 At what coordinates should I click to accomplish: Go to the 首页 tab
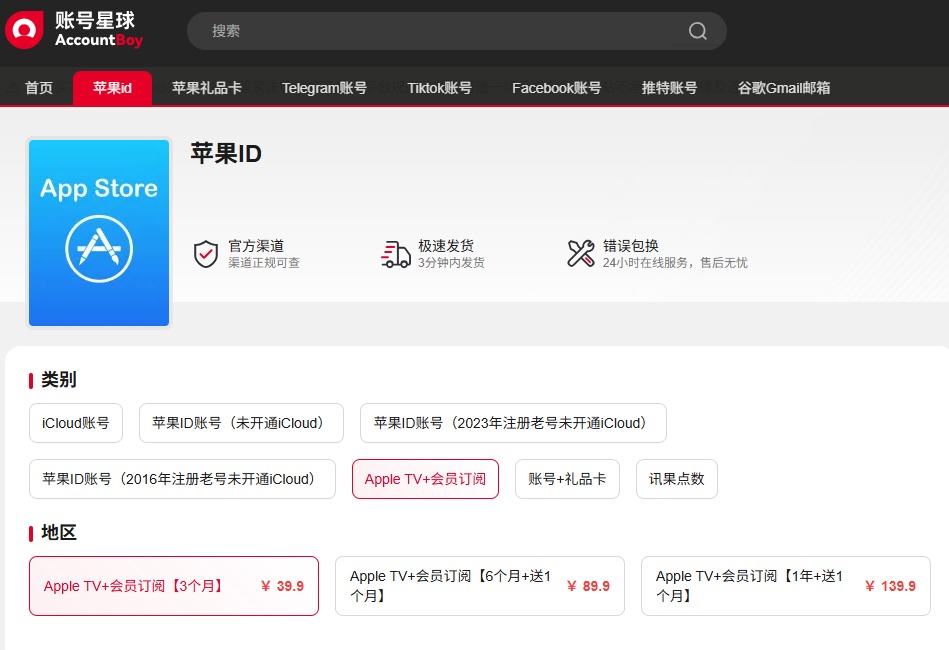pos(39,88)
